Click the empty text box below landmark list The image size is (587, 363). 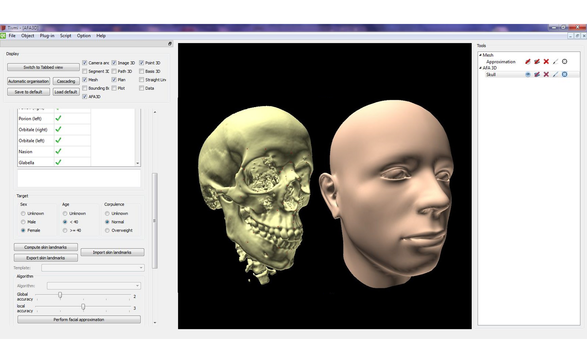(x=79, y=179)
